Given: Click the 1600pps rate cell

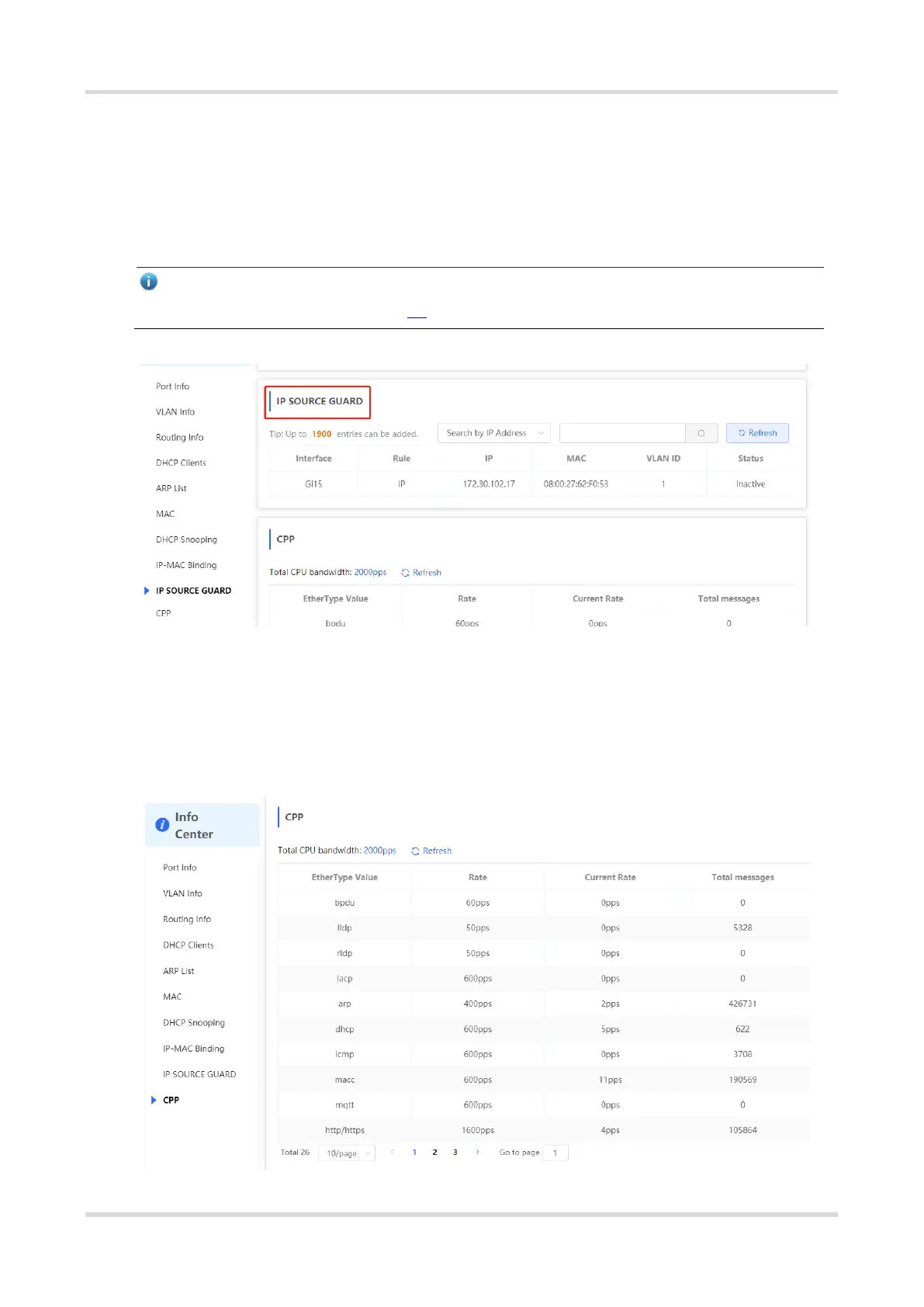Looking at the screenshot, I should coord(478,1131).
